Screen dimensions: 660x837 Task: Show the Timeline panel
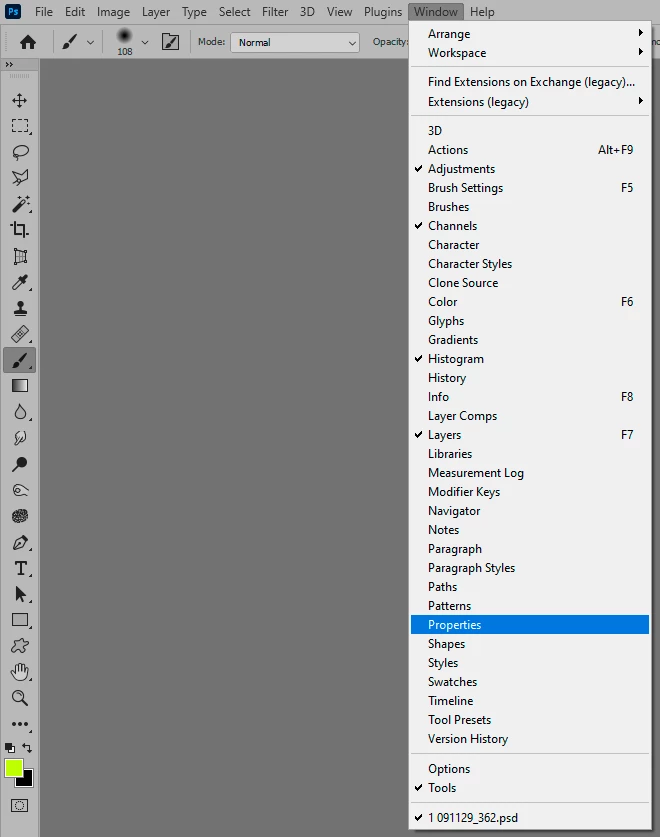click(x=530, y=701)
